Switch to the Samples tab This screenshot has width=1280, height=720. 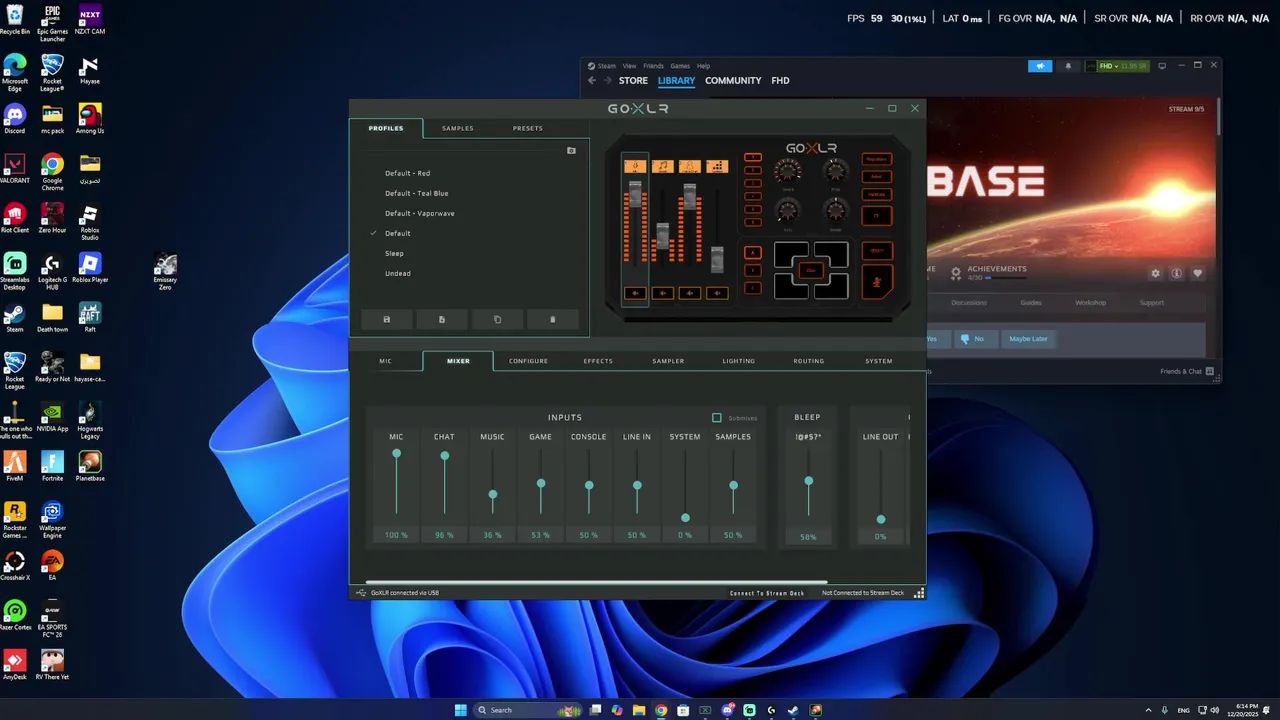pos(458,128)
